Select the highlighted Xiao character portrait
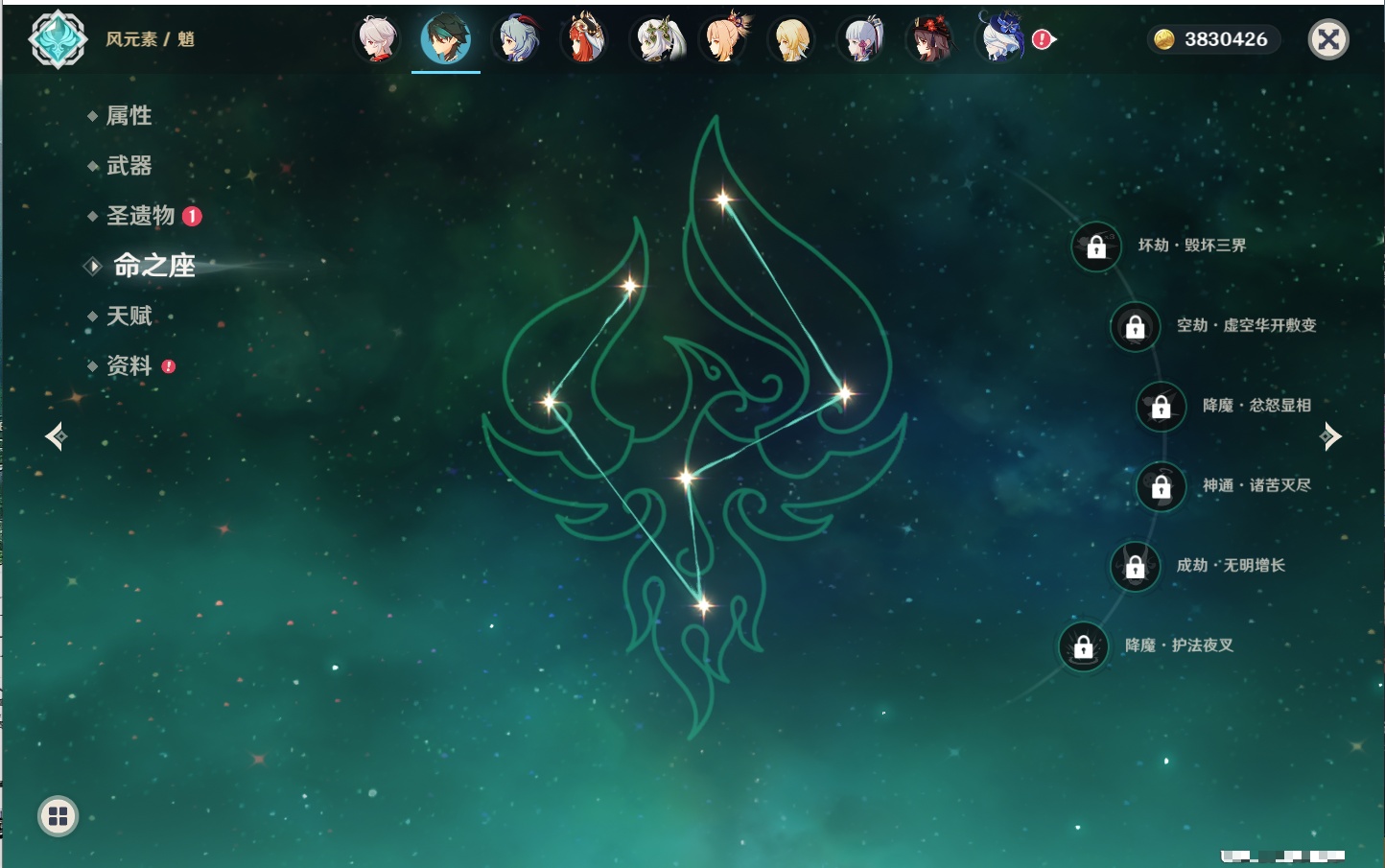 [x=446, y=39]
